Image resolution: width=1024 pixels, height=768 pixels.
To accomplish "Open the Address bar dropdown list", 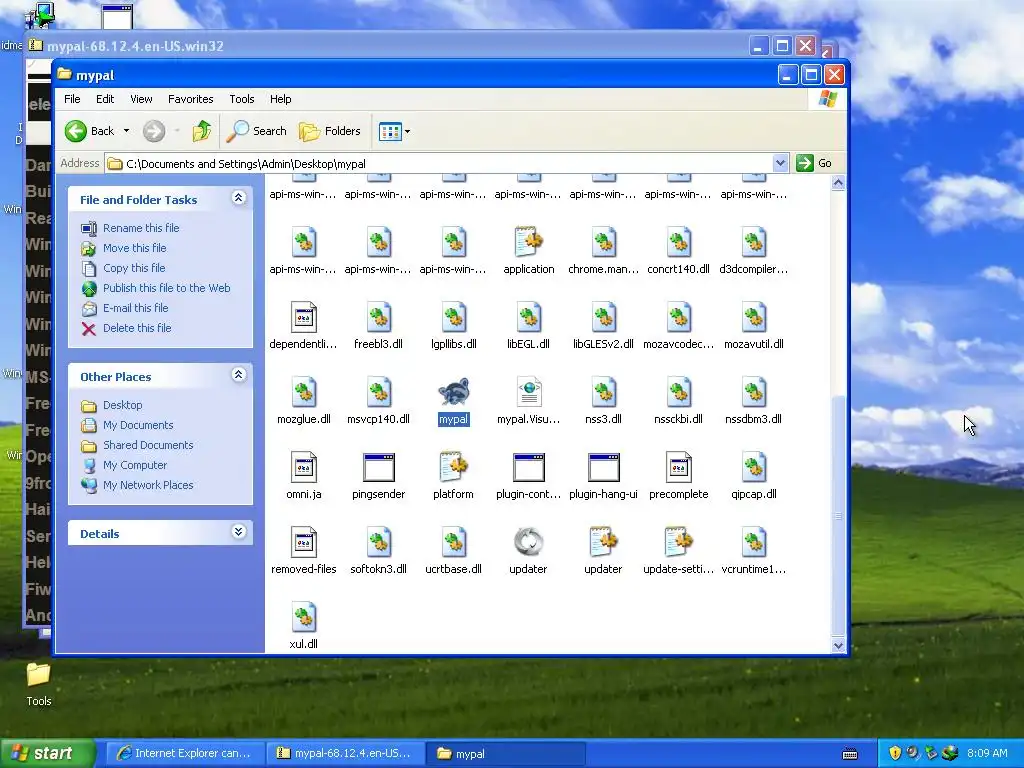I will tap(780, 163).
